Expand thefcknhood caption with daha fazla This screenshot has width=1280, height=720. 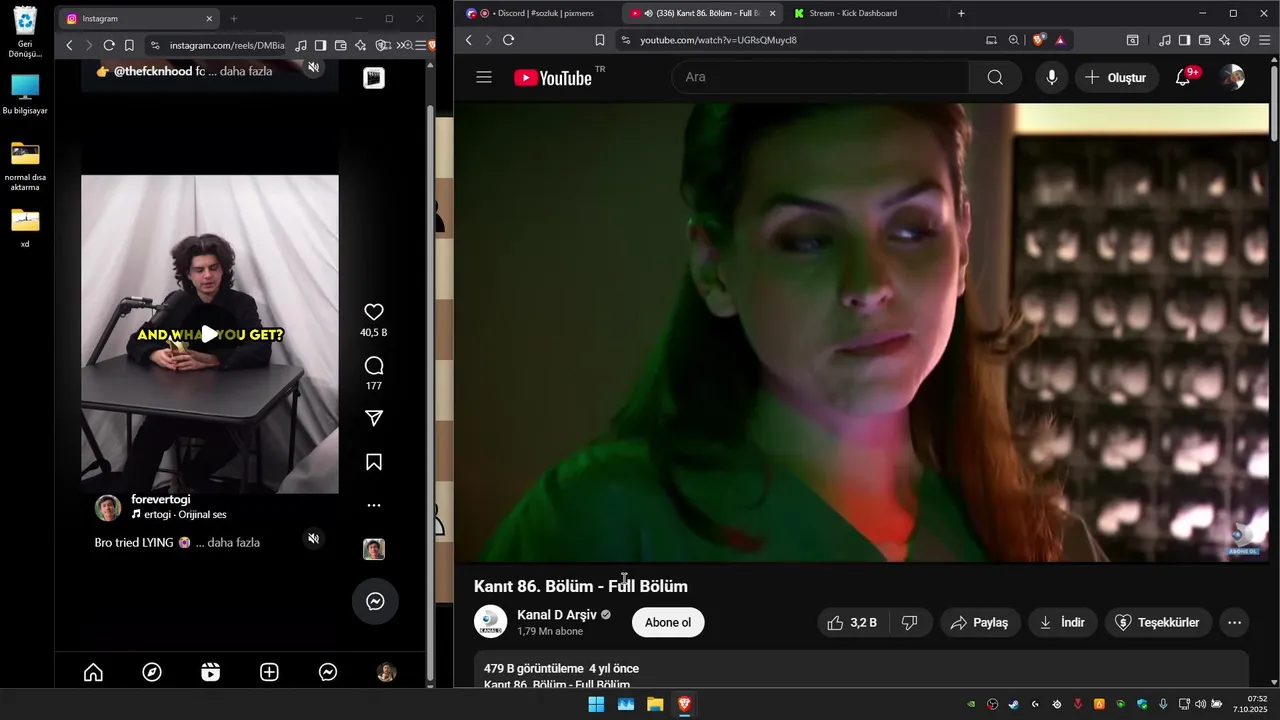click(246, 71)
